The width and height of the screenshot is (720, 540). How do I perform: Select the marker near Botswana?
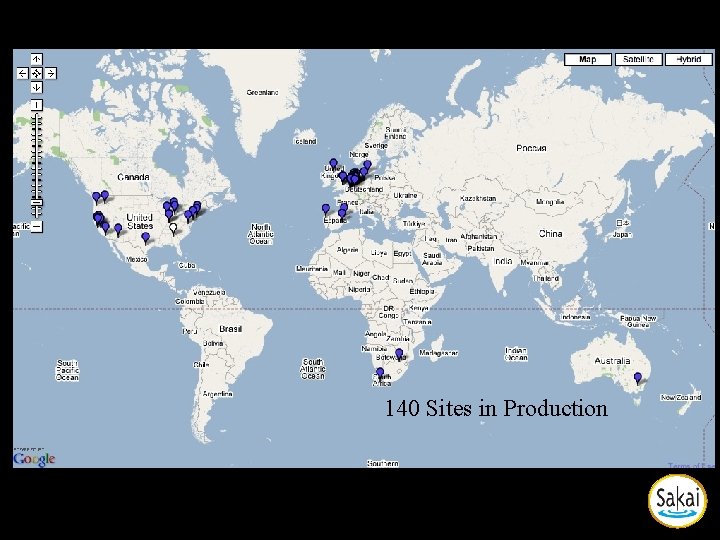click(x=399, y=354)
